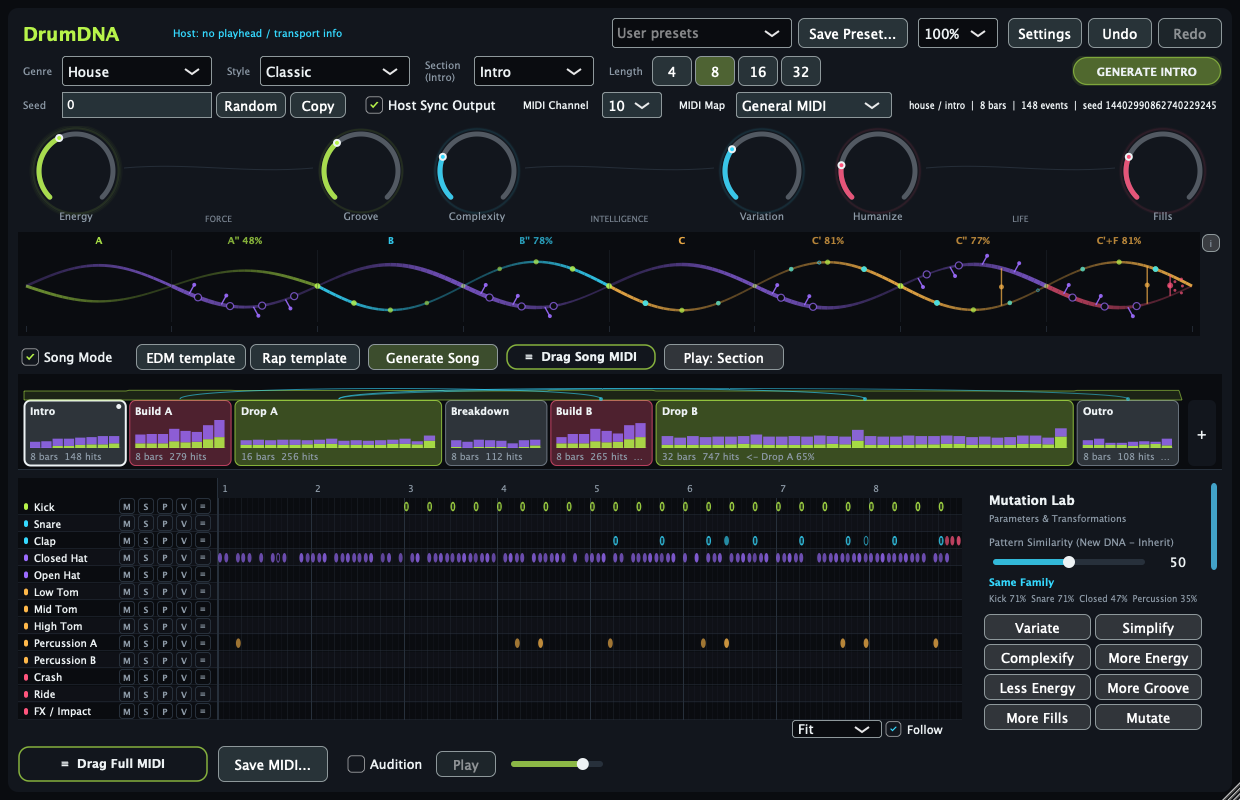Click the Closed Hat row drag handle icon
The height and width of the screenshot is (800, 1240).
point(203,558)
